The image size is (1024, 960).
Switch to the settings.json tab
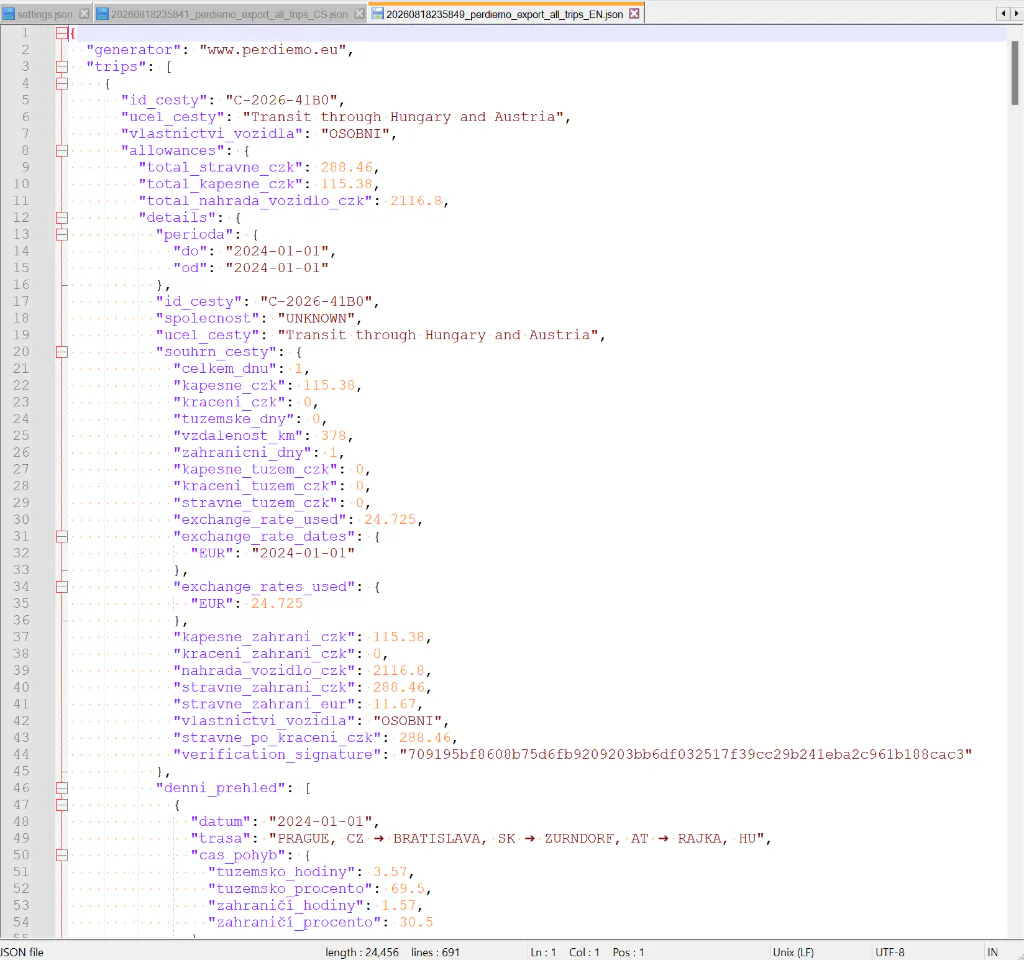tap(45, 14)
